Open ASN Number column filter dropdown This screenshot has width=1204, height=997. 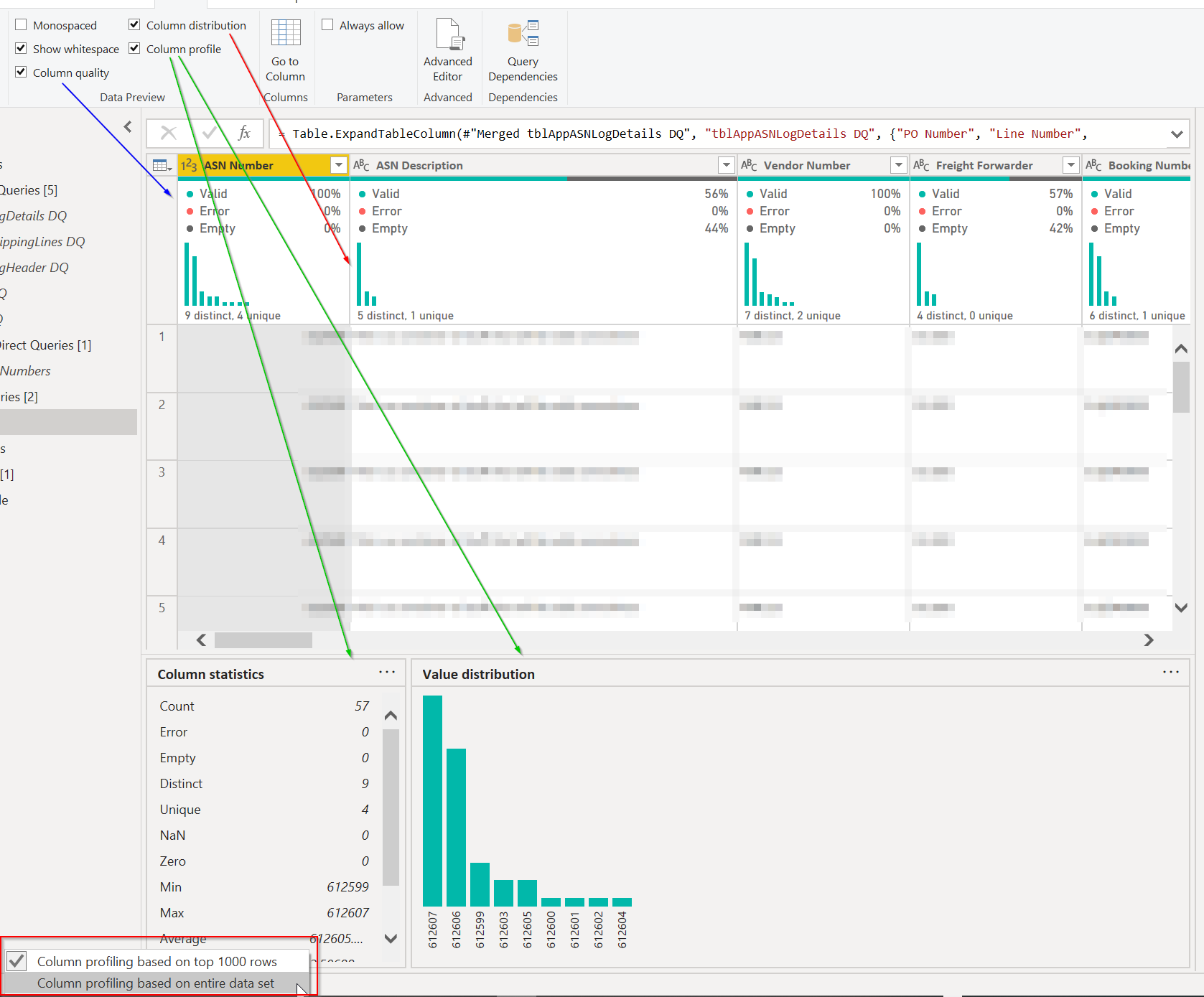pos(339,166)
